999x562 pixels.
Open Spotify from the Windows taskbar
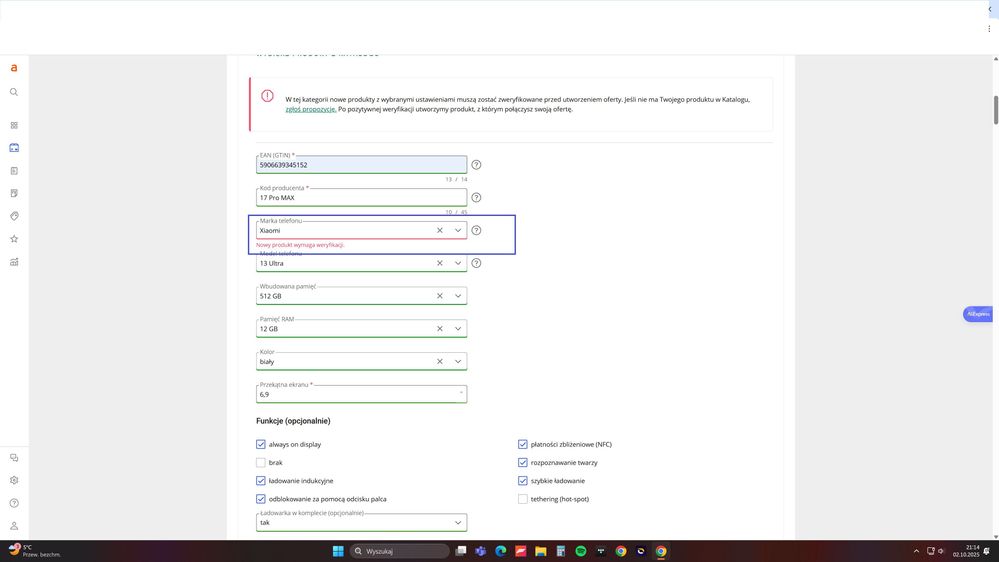581,551
